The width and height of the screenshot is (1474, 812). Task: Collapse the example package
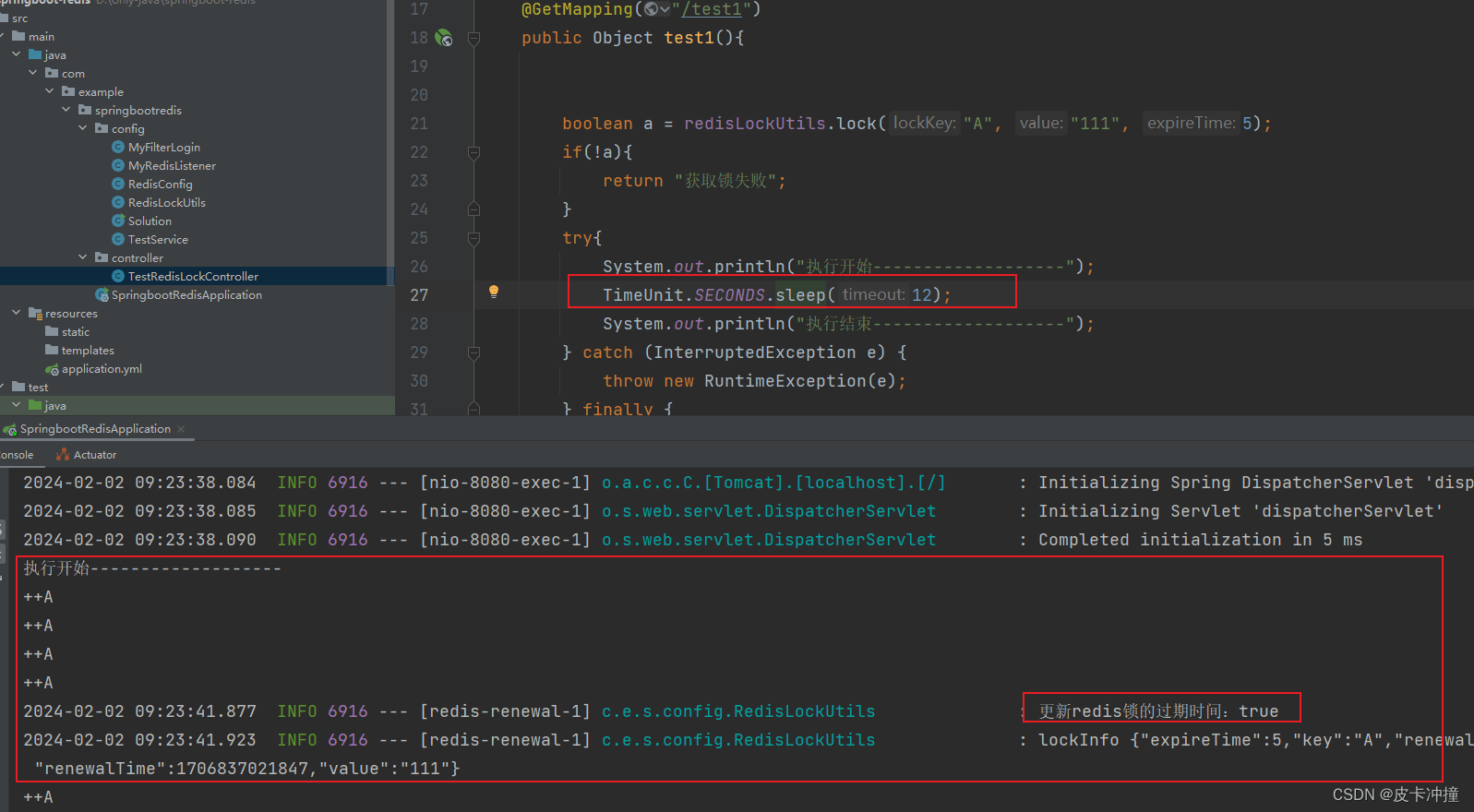coord(50,92)
